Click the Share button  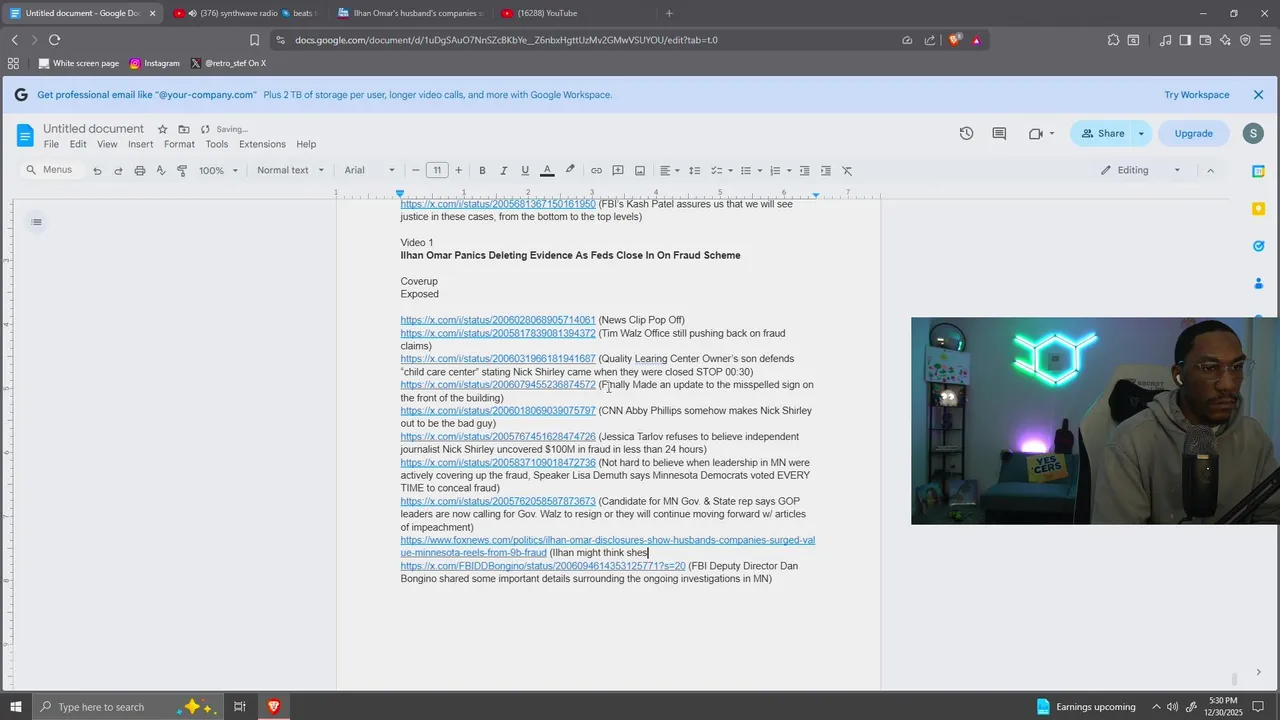[x=1101, y=134]
